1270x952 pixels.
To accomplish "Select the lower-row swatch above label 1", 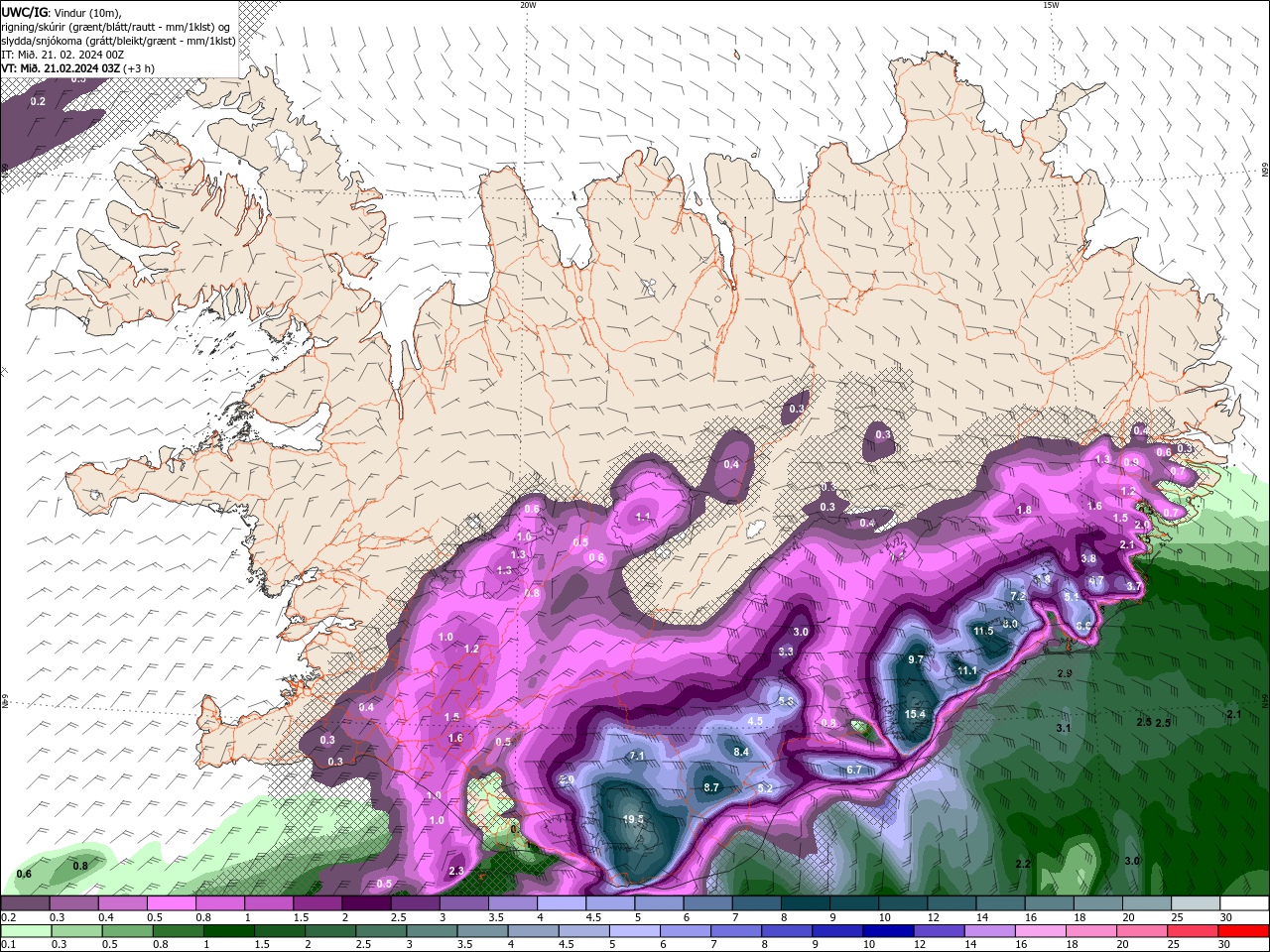I will click(228, 931).
